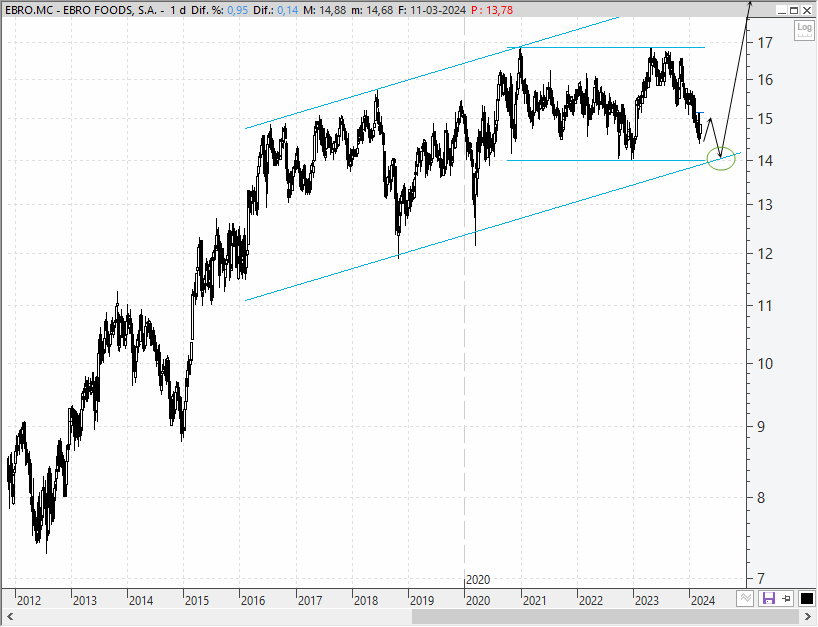
Task: Click the pushpin icon beside save
Action: 786,598
